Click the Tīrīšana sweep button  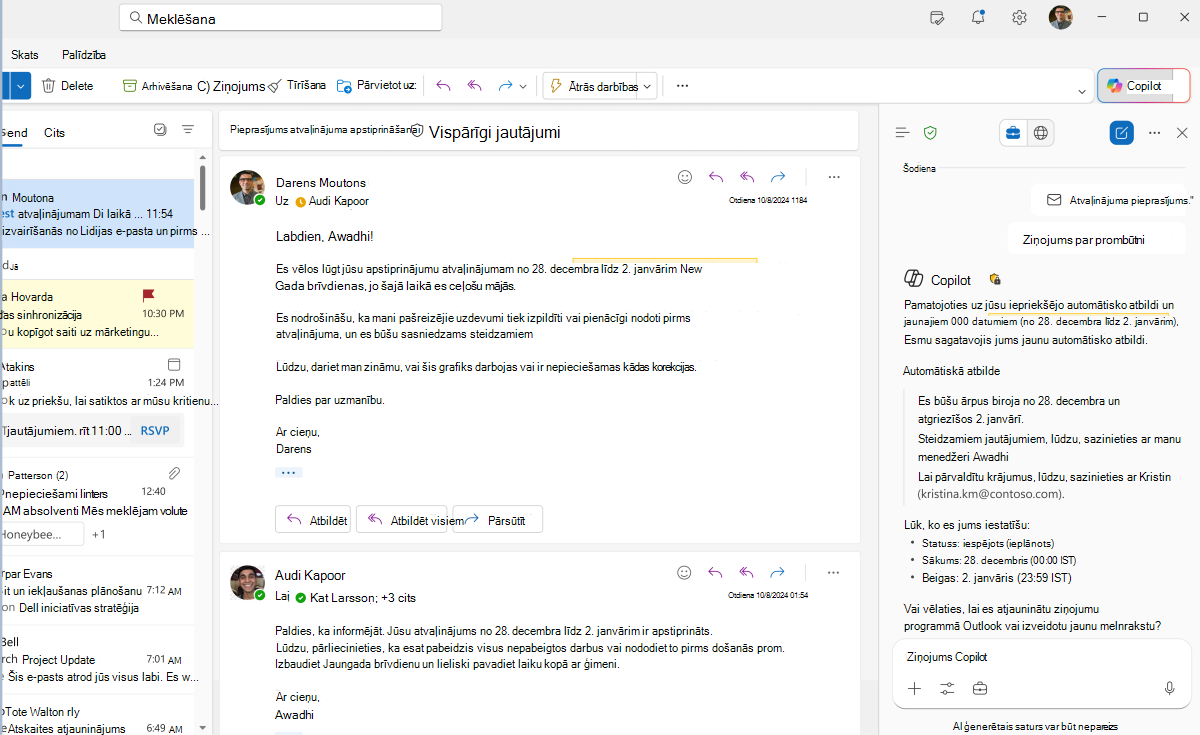coord(297,86)
